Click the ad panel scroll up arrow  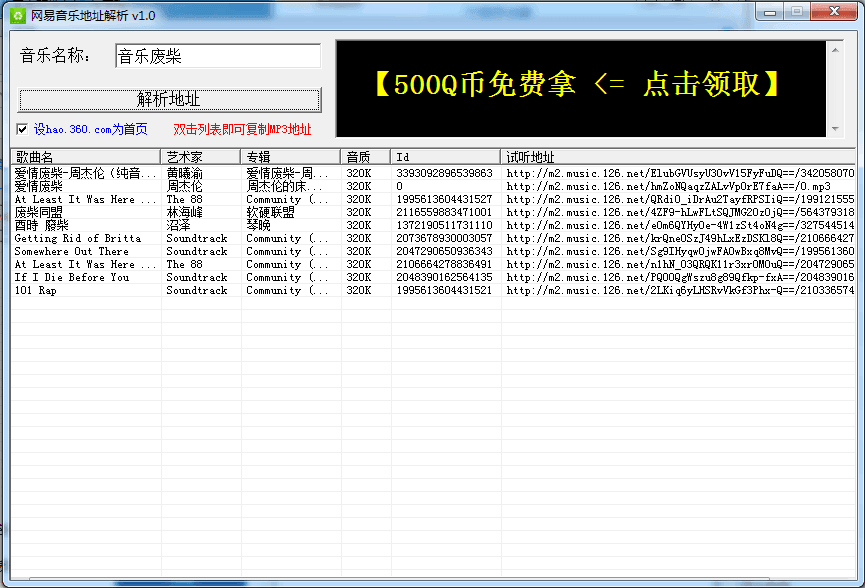[836, 49]
